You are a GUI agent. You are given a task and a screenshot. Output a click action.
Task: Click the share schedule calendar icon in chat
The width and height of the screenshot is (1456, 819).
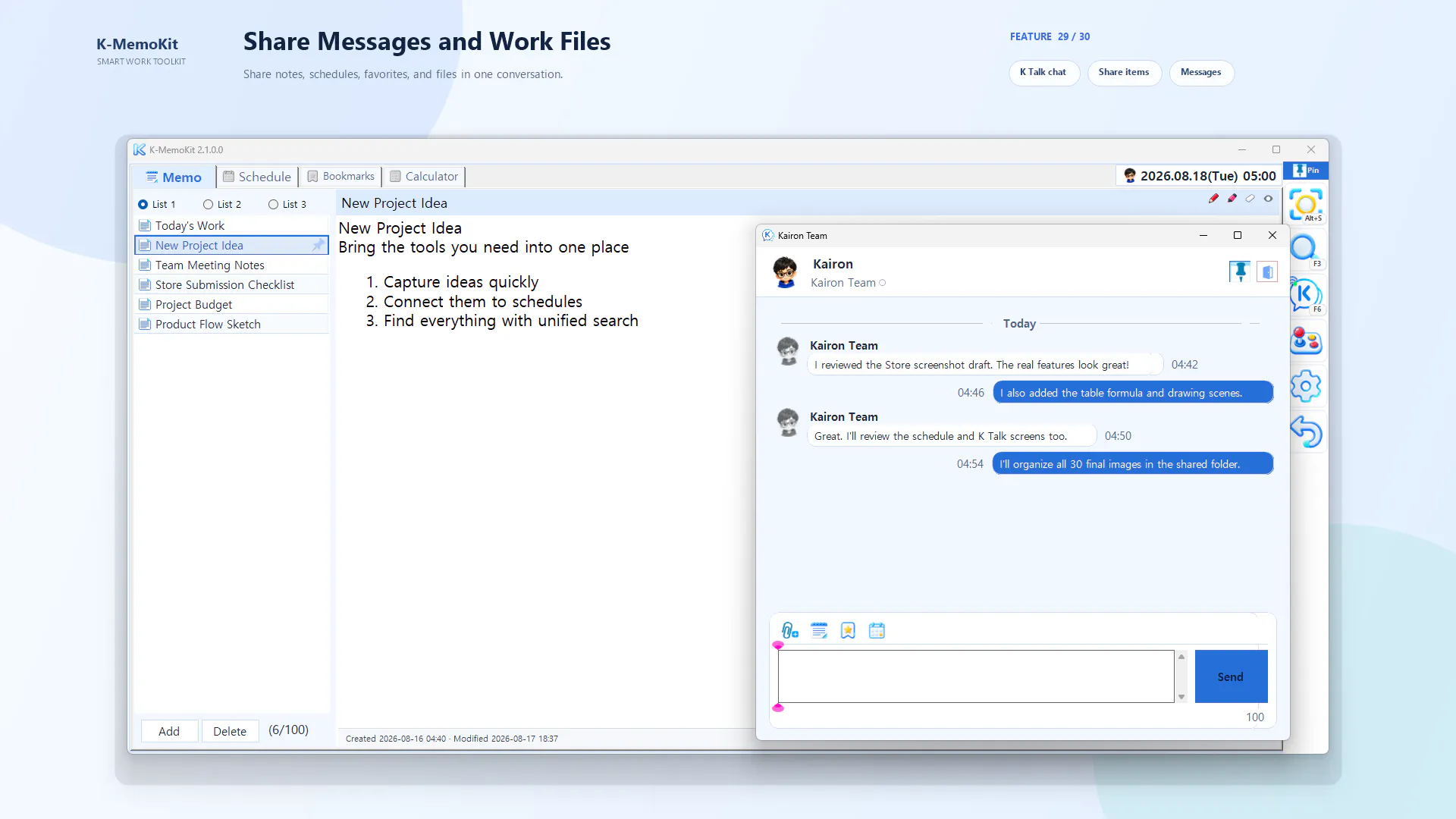coord(877,631)
